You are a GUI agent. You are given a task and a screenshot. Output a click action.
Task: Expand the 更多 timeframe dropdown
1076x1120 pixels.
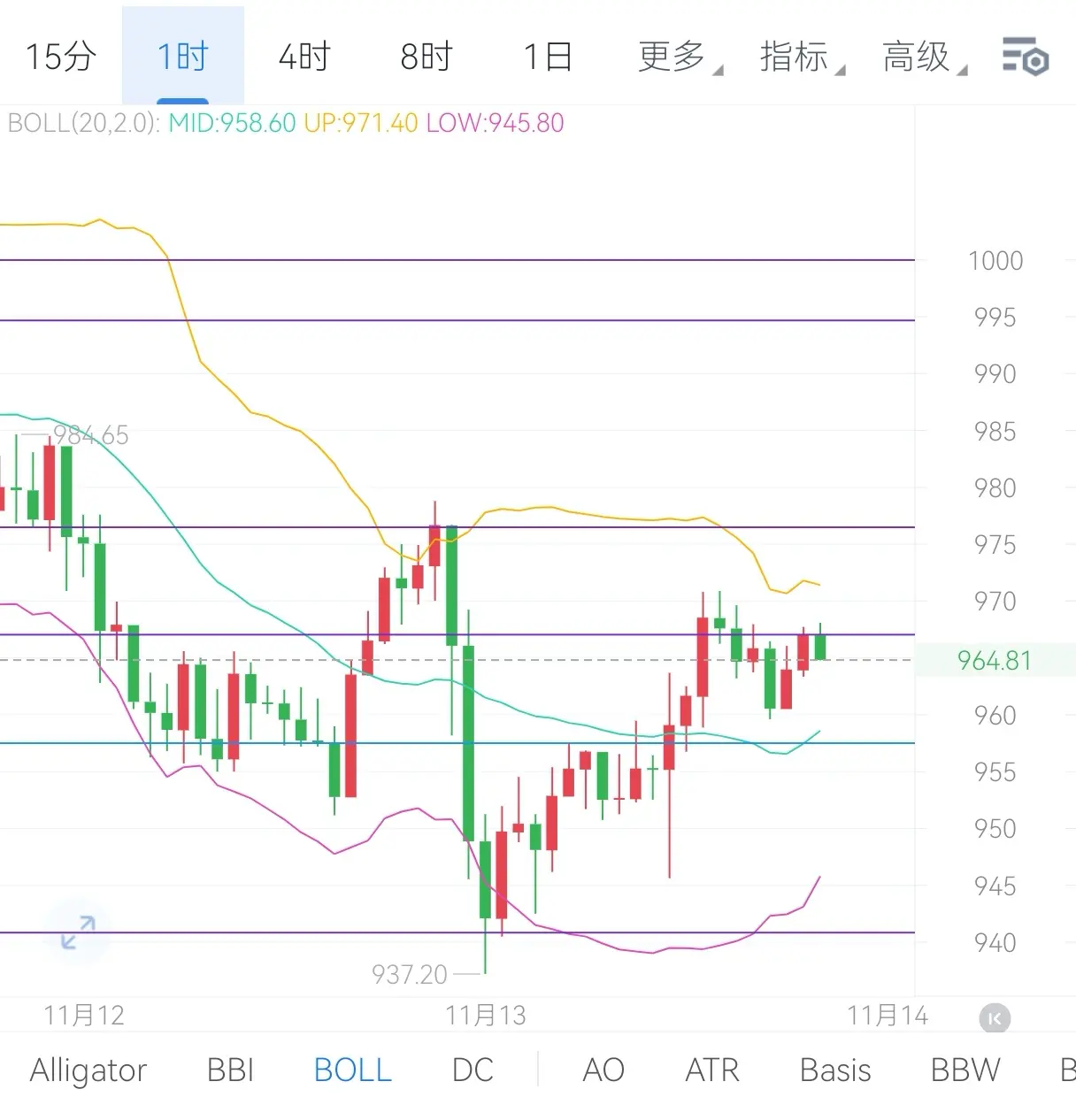[x=680, y=57]
